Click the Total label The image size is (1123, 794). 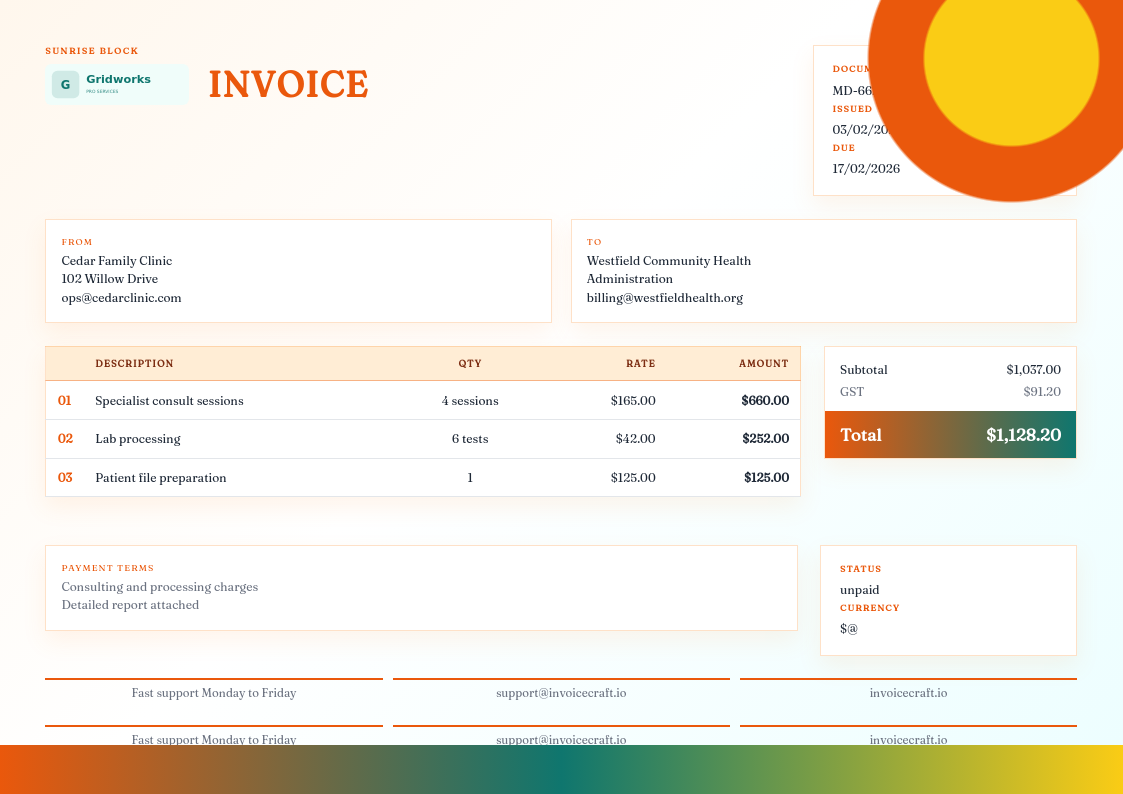[x=861, y=435]
